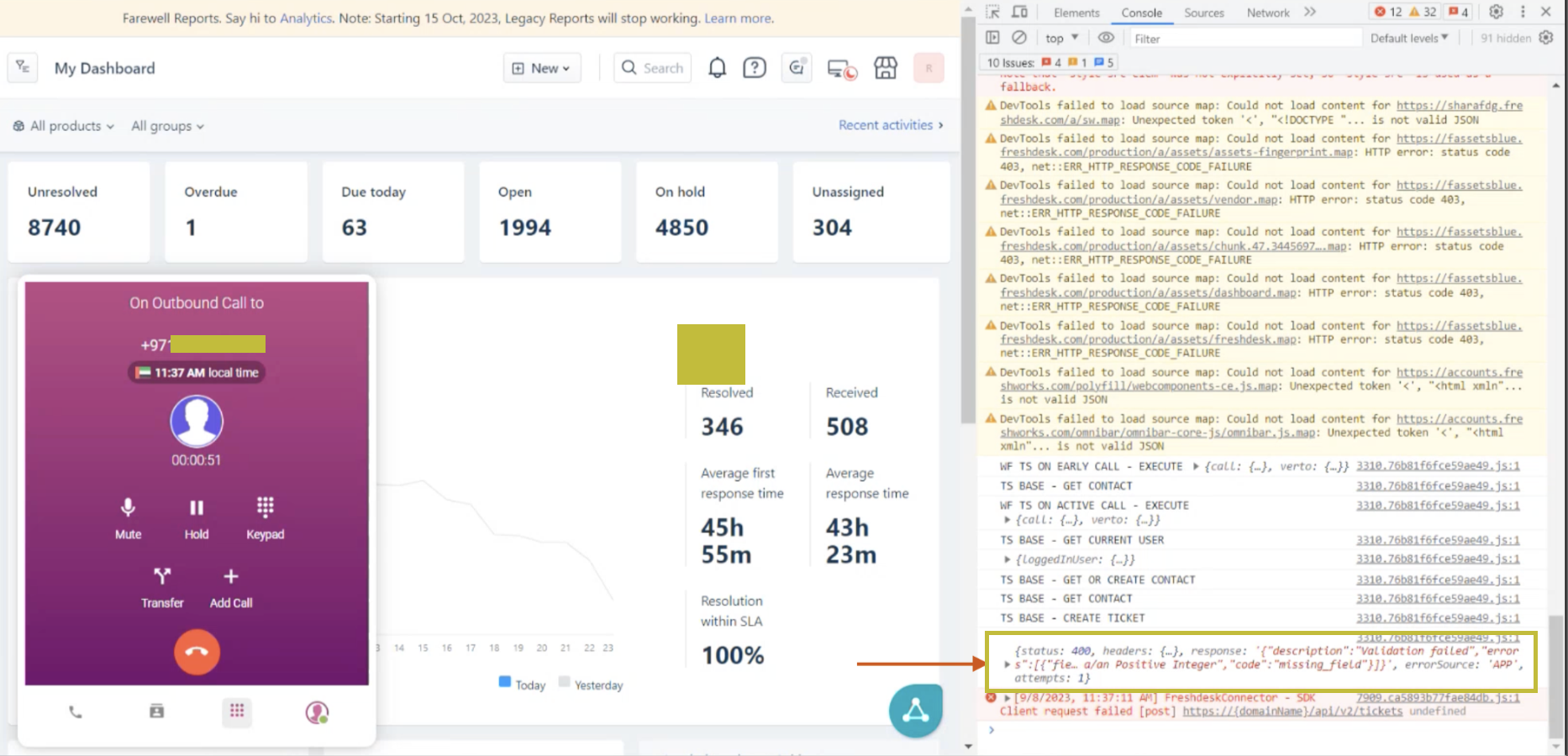Expand the WF TS ON EARLY CALL object

[x=1197, y=466]
